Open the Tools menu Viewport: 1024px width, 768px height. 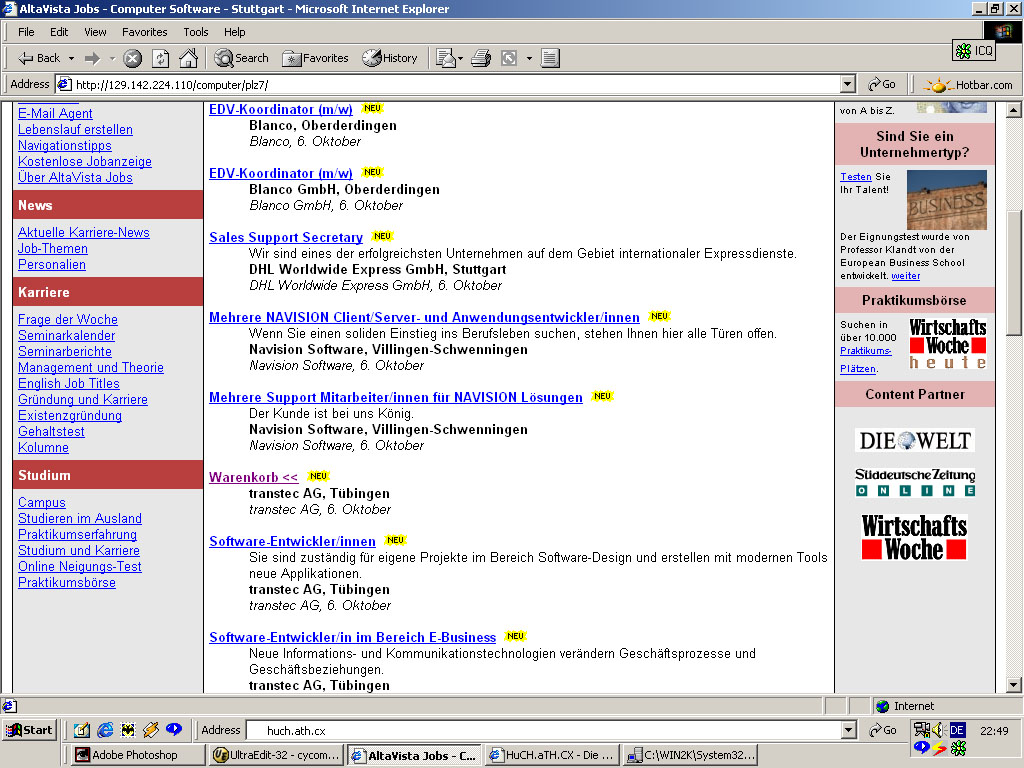(x=195, y=32)
